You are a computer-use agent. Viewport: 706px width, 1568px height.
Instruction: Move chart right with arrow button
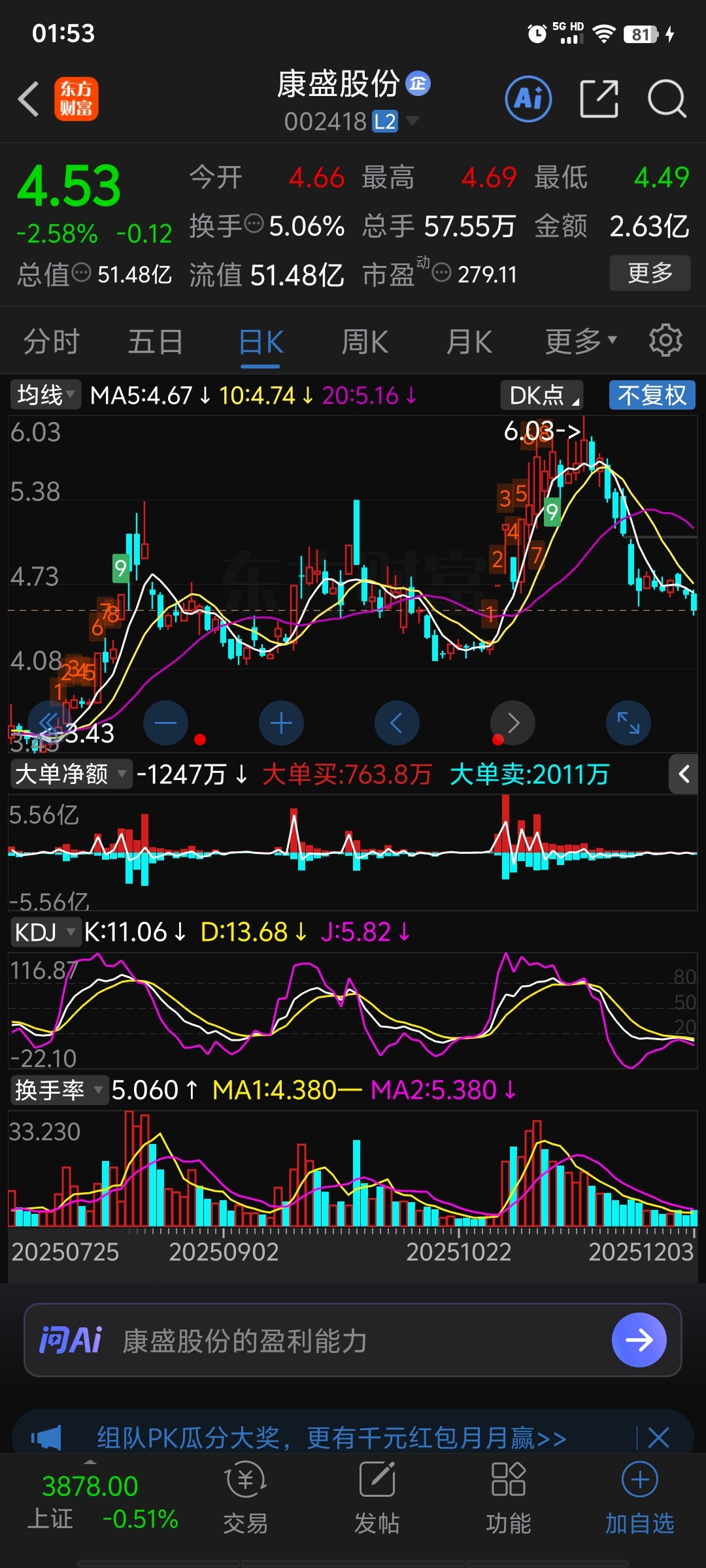pyautogui.click(x=513, y=723)
